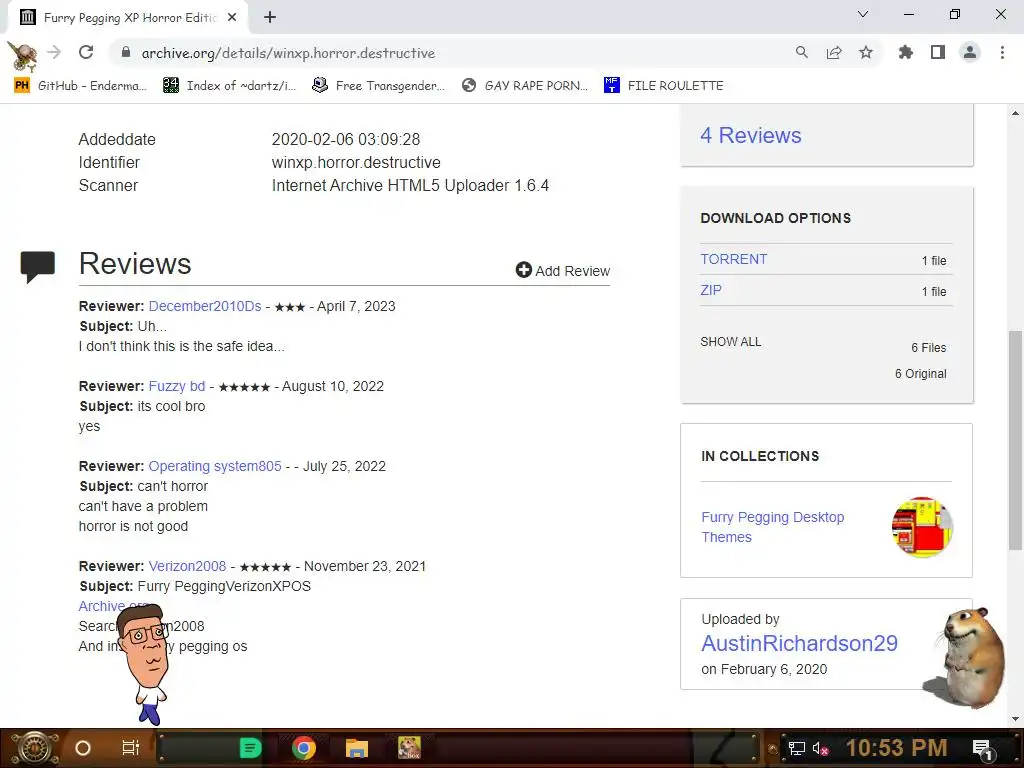
Task: Click the 10:53 PM taskbar clock
Action: click(x=897, y=748)
